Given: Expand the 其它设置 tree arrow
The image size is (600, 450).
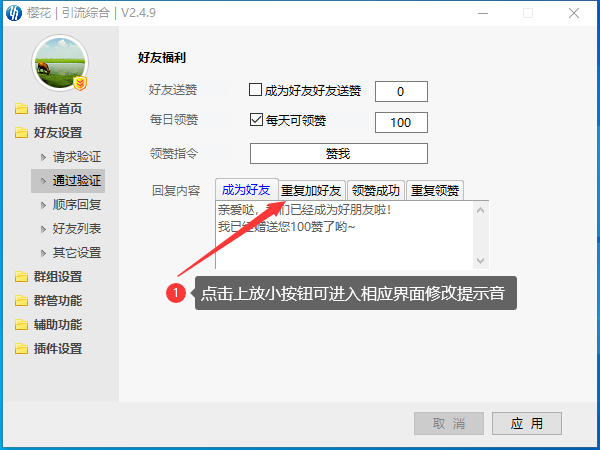Looking at the screenshot, I should click(x=43, y=253).
